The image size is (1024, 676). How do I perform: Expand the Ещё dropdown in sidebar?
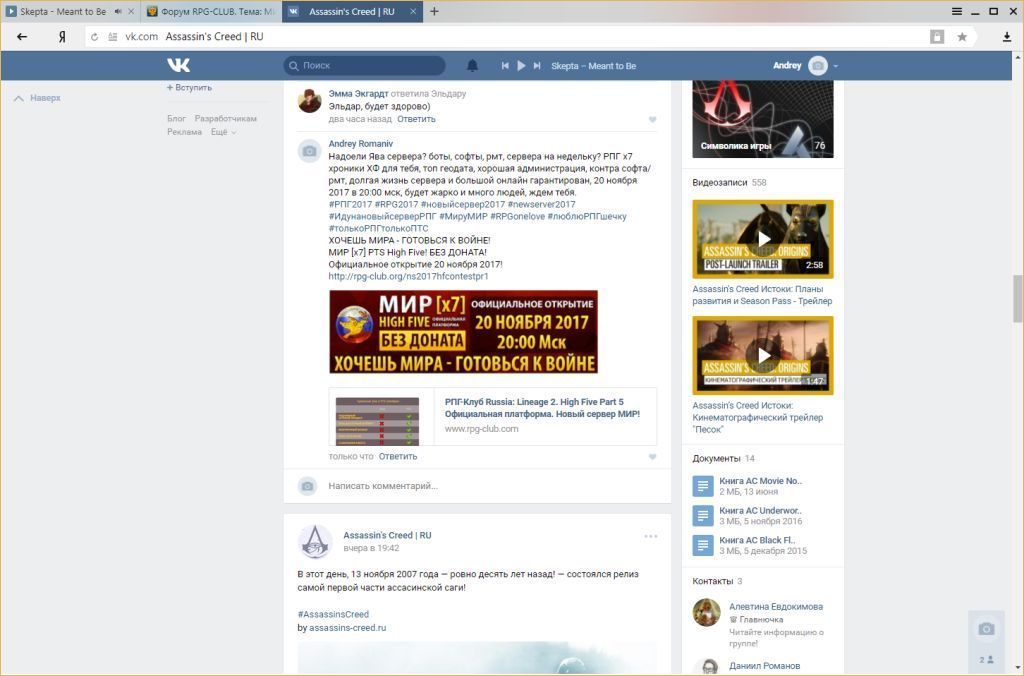[x=223, y=132]
